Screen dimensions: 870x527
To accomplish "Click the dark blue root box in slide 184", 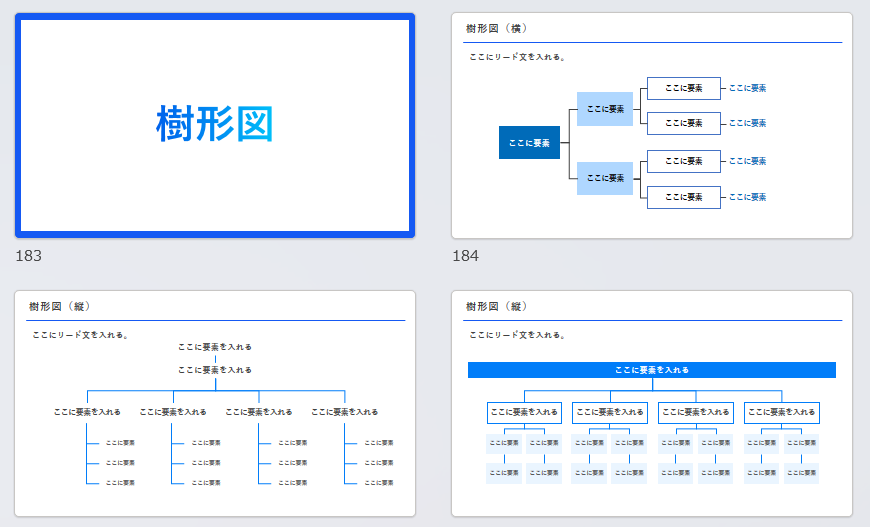I will [x=529, y=143].
